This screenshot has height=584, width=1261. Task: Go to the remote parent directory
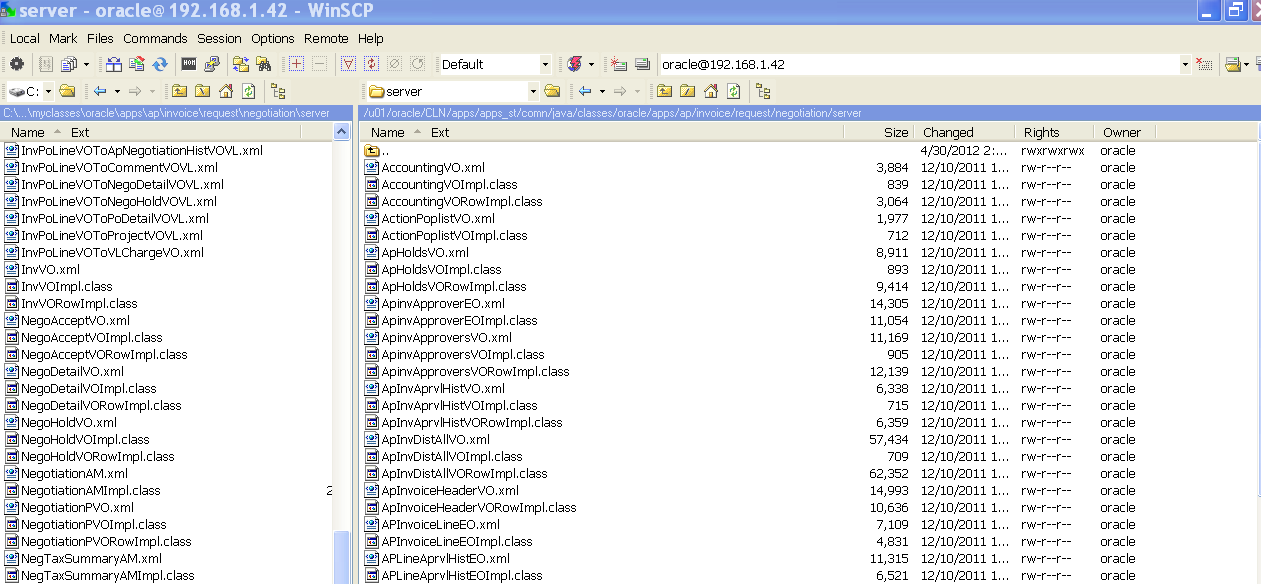pos(664,91)
